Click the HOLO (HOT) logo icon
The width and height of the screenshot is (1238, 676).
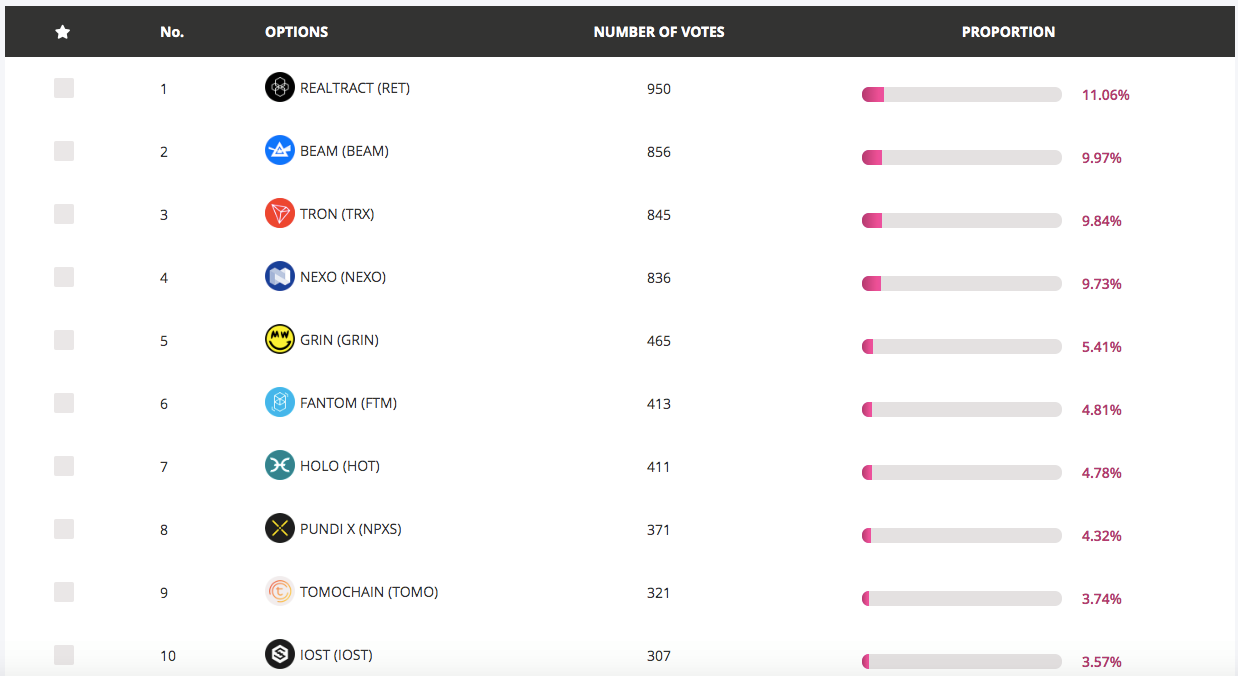coord(279,466)
